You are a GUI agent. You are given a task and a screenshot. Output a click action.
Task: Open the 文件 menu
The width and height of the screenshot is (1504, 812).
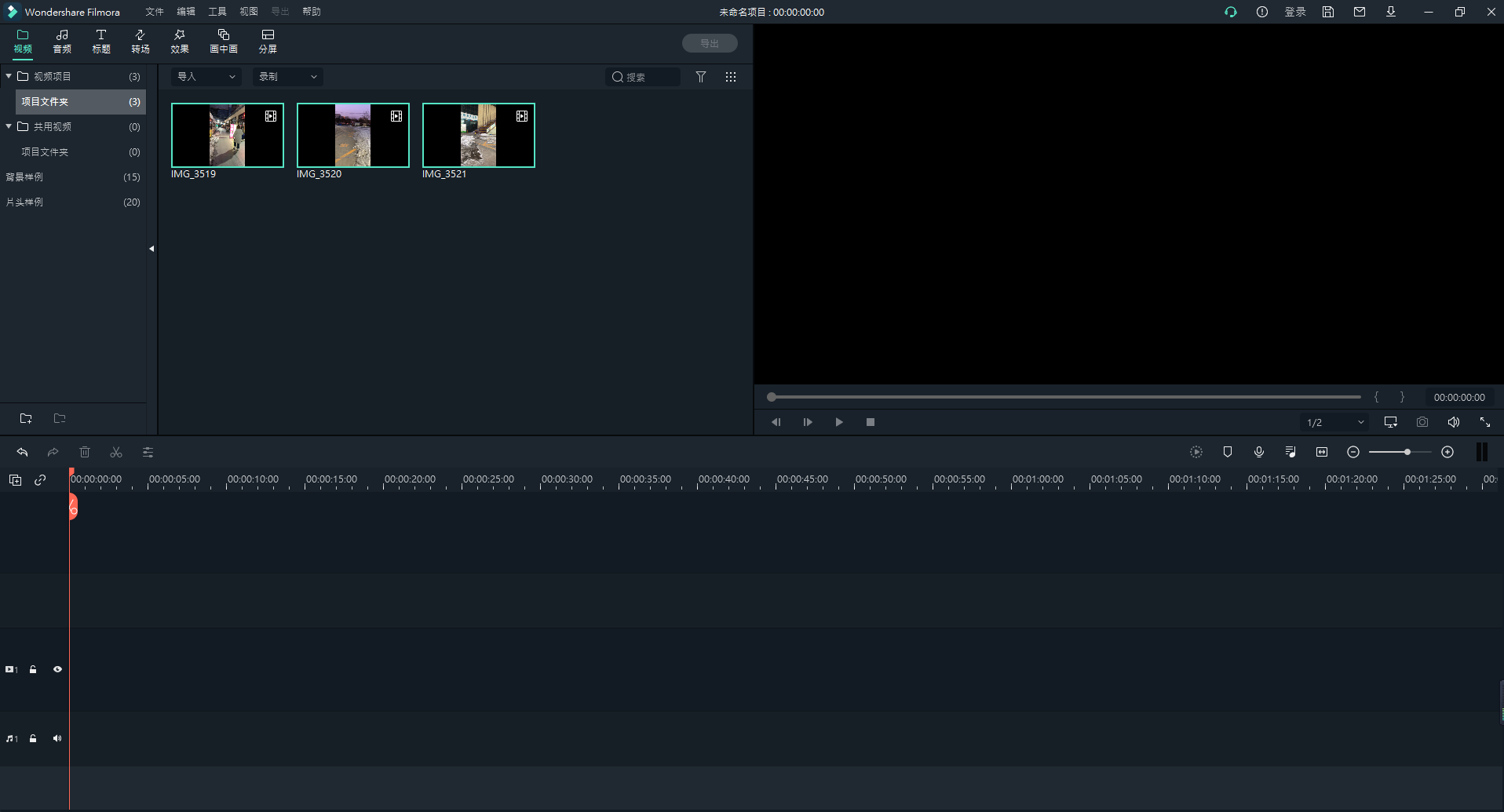tap(155, 12)
